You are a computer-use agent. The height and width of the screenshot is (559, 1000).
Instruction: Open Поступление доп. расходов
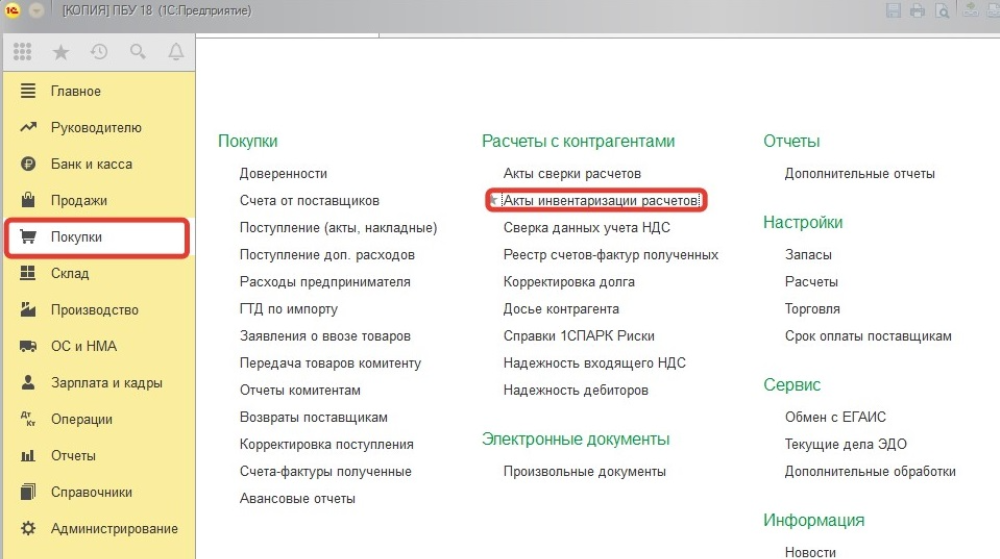[327, 254]
